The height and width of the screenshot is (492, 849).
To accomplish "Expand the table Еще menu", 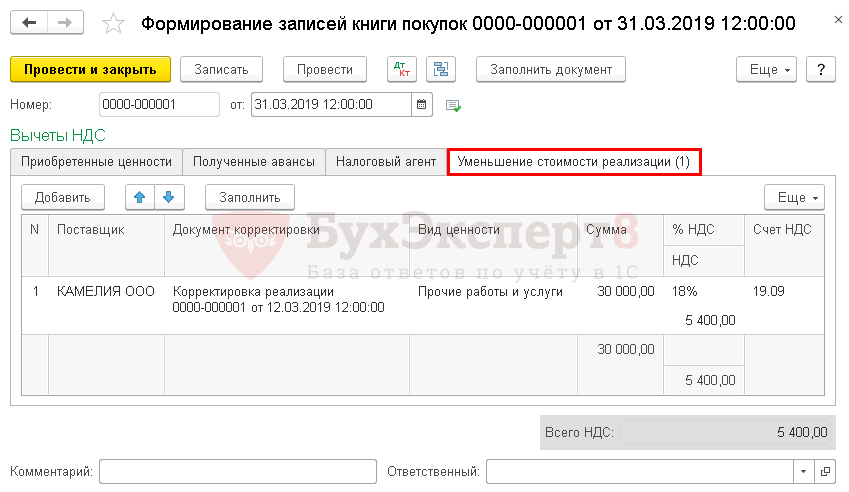I will pyautogui.click(x=794, y=197).
